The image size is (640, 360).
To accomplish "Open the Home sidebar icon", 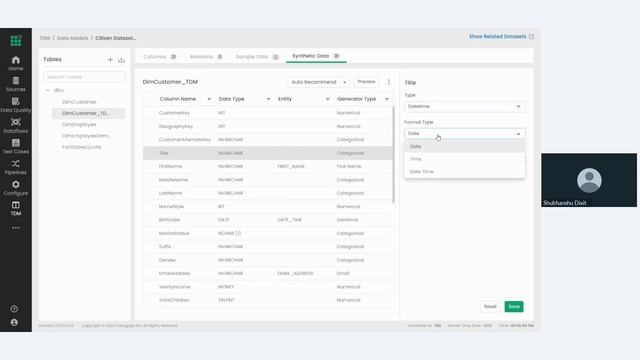I will pos(16,60).
